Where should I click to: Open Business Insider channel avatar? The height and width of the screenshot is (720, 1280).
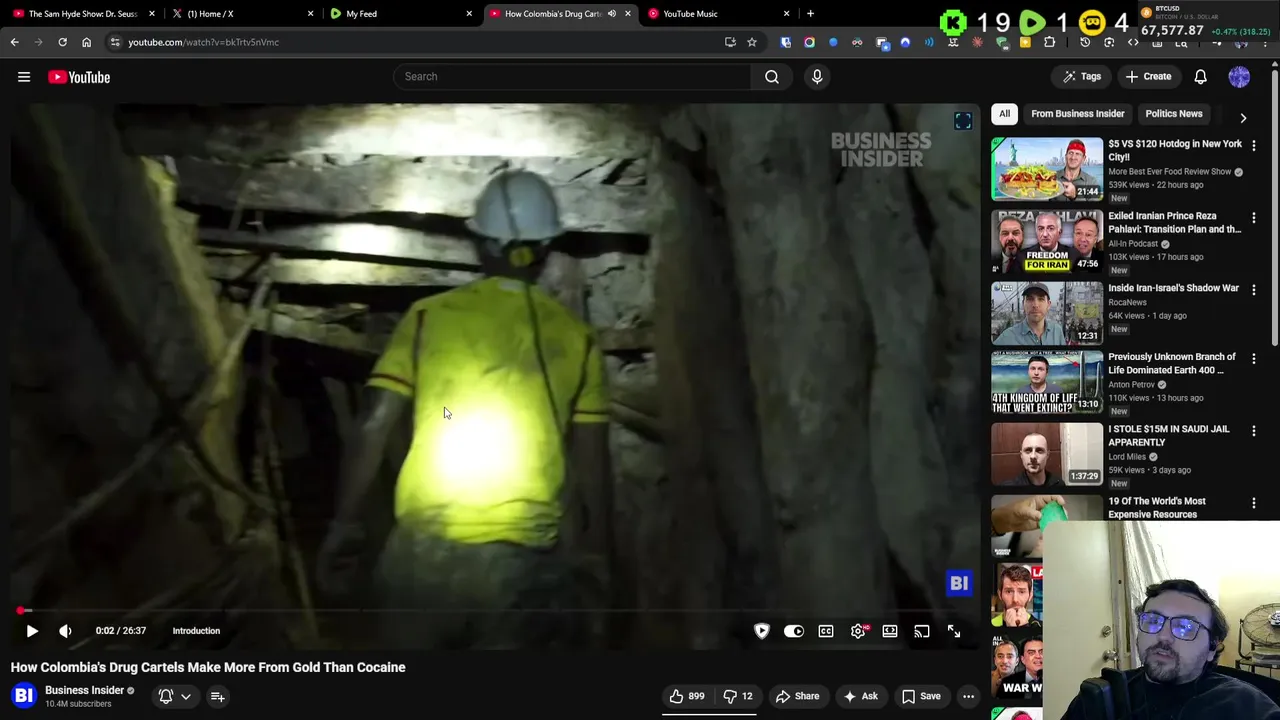pos(24,696)
